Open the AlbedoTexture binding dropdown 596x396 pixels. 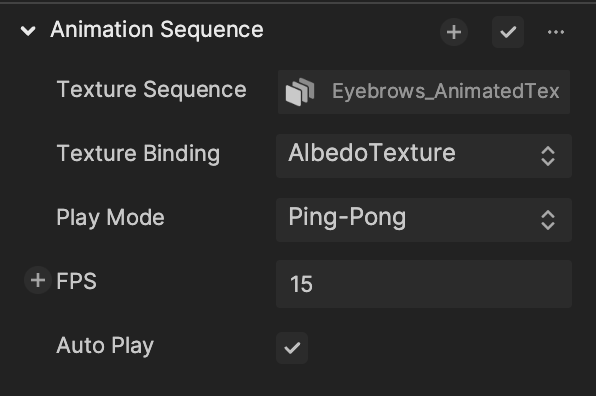(424, 156)
